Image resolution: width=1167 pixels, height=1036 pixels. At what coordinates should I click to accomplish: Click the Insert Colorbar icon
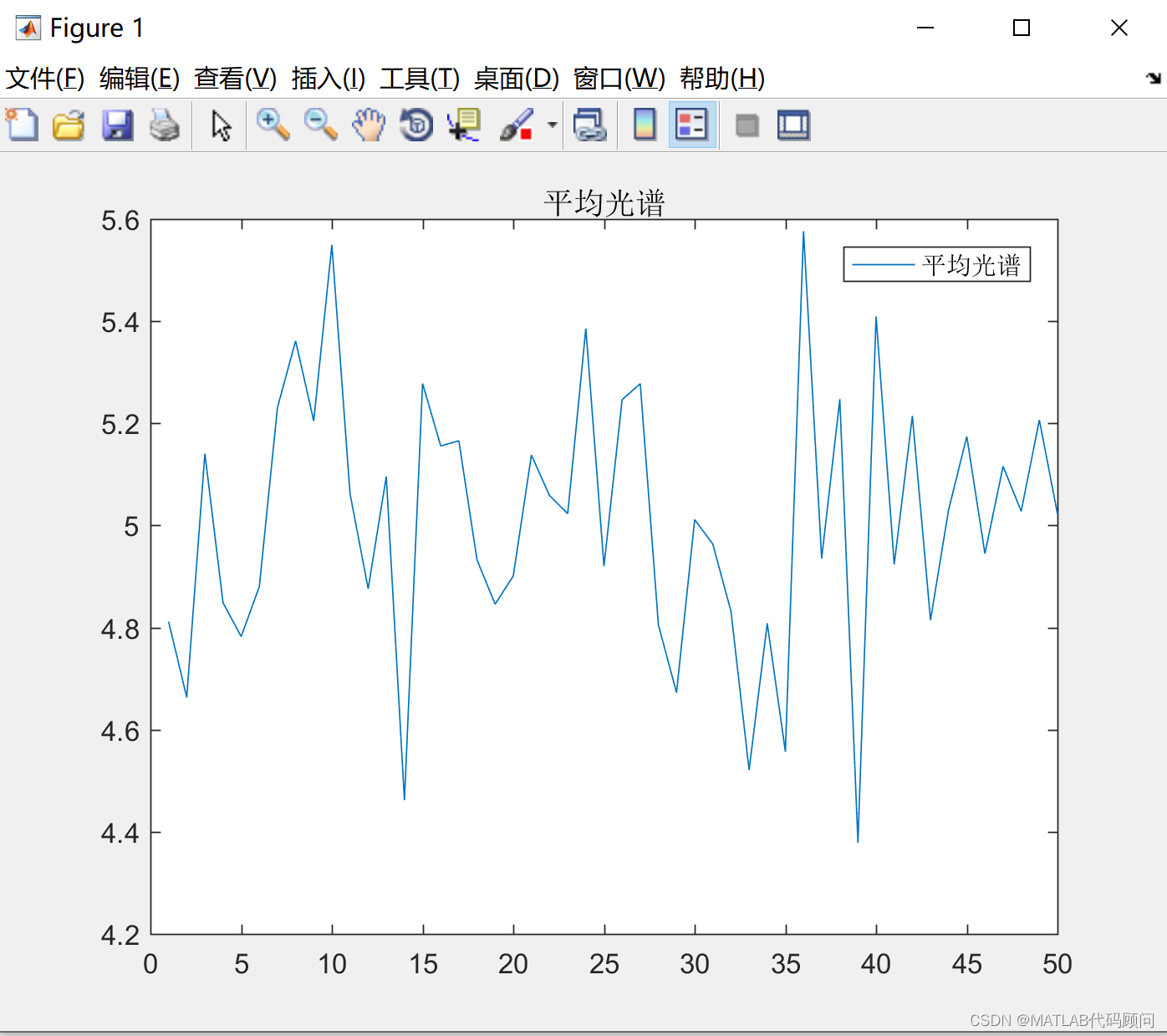click(x=644, y=125)
